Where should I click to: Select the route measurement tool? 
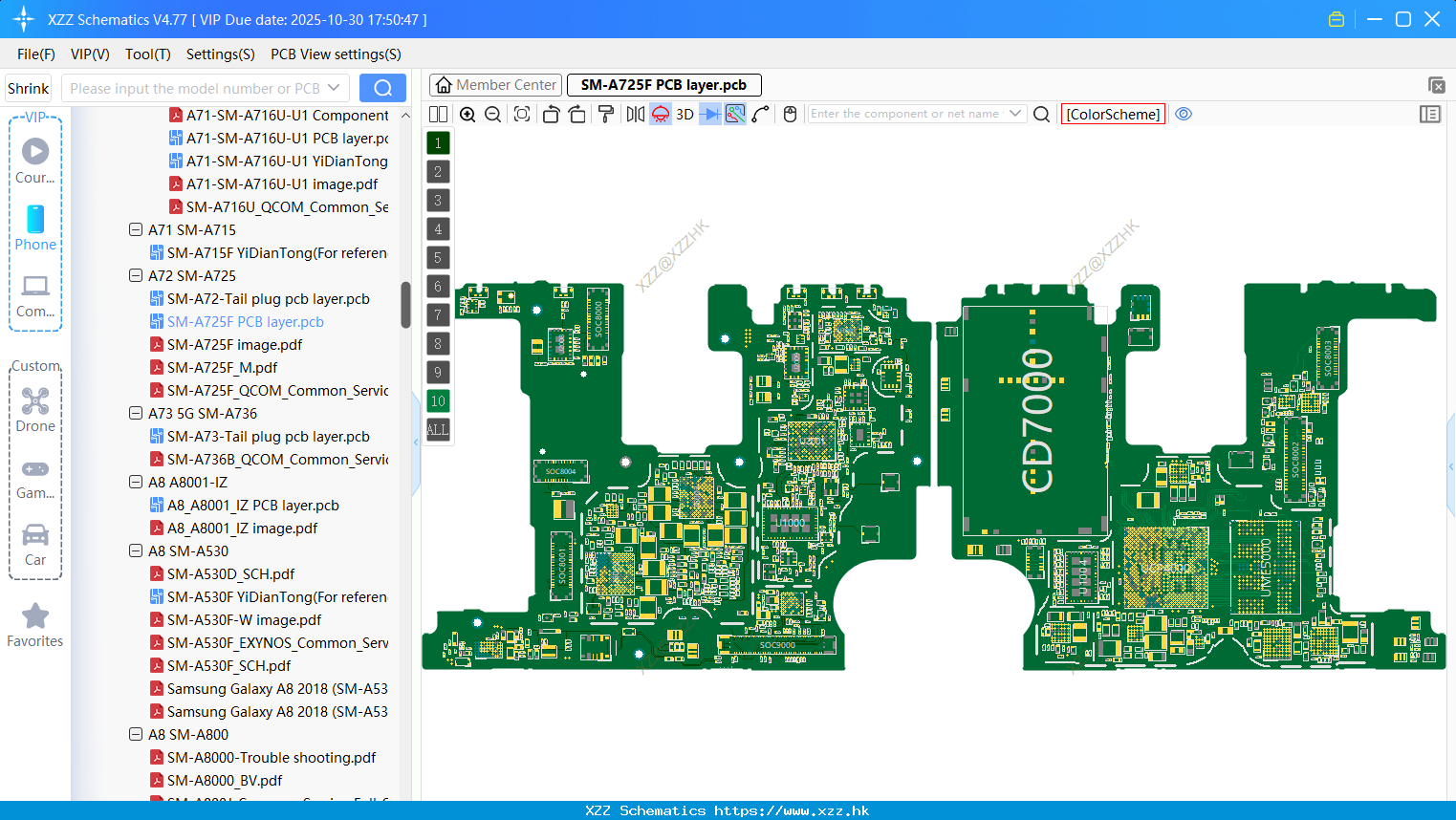(x=761, y=114)
